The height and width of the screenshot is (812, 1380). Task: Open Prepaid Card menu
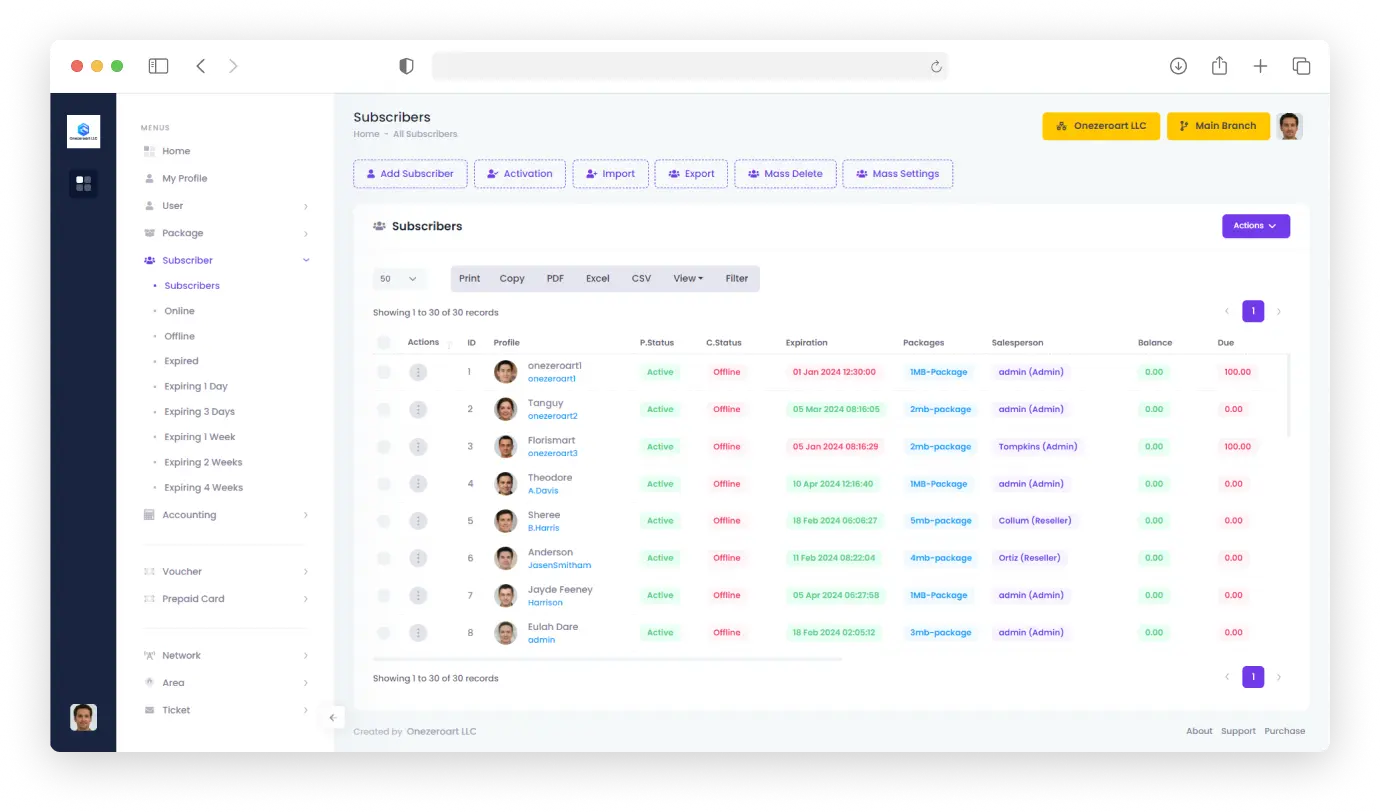click(226, 599)
